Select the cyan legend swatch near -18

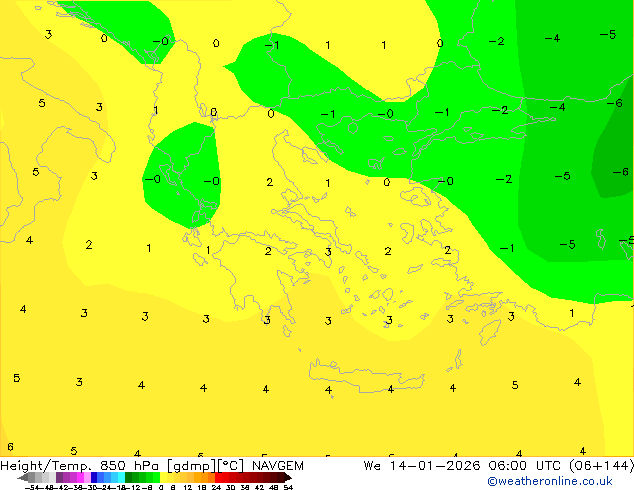click(121, 477)
